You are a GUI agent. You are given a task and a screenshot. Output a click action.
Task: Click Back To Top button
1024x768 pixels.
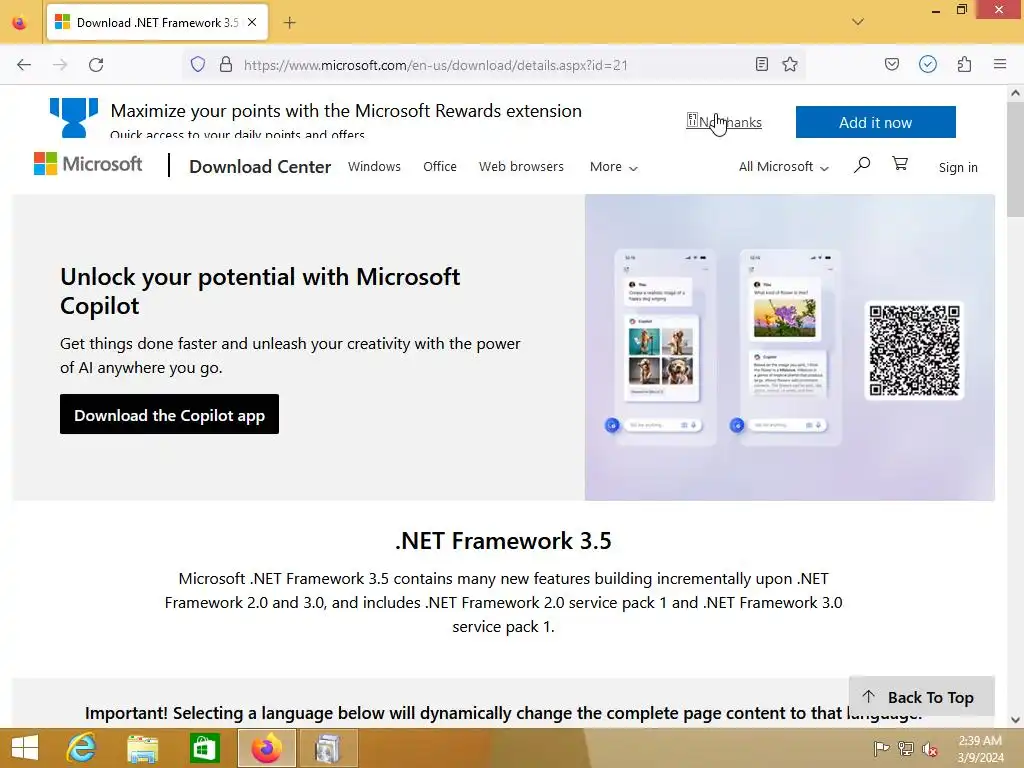pos(921,697)
